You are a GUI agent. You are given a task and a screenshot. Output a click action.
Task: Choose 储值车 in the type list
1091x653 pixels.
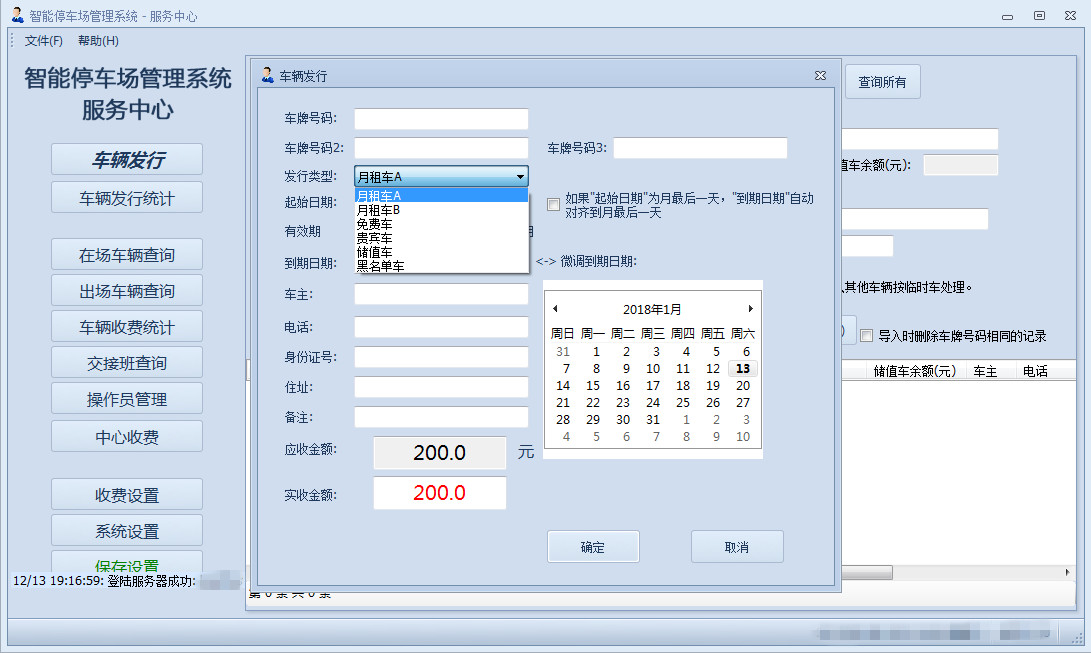[375, 252]
